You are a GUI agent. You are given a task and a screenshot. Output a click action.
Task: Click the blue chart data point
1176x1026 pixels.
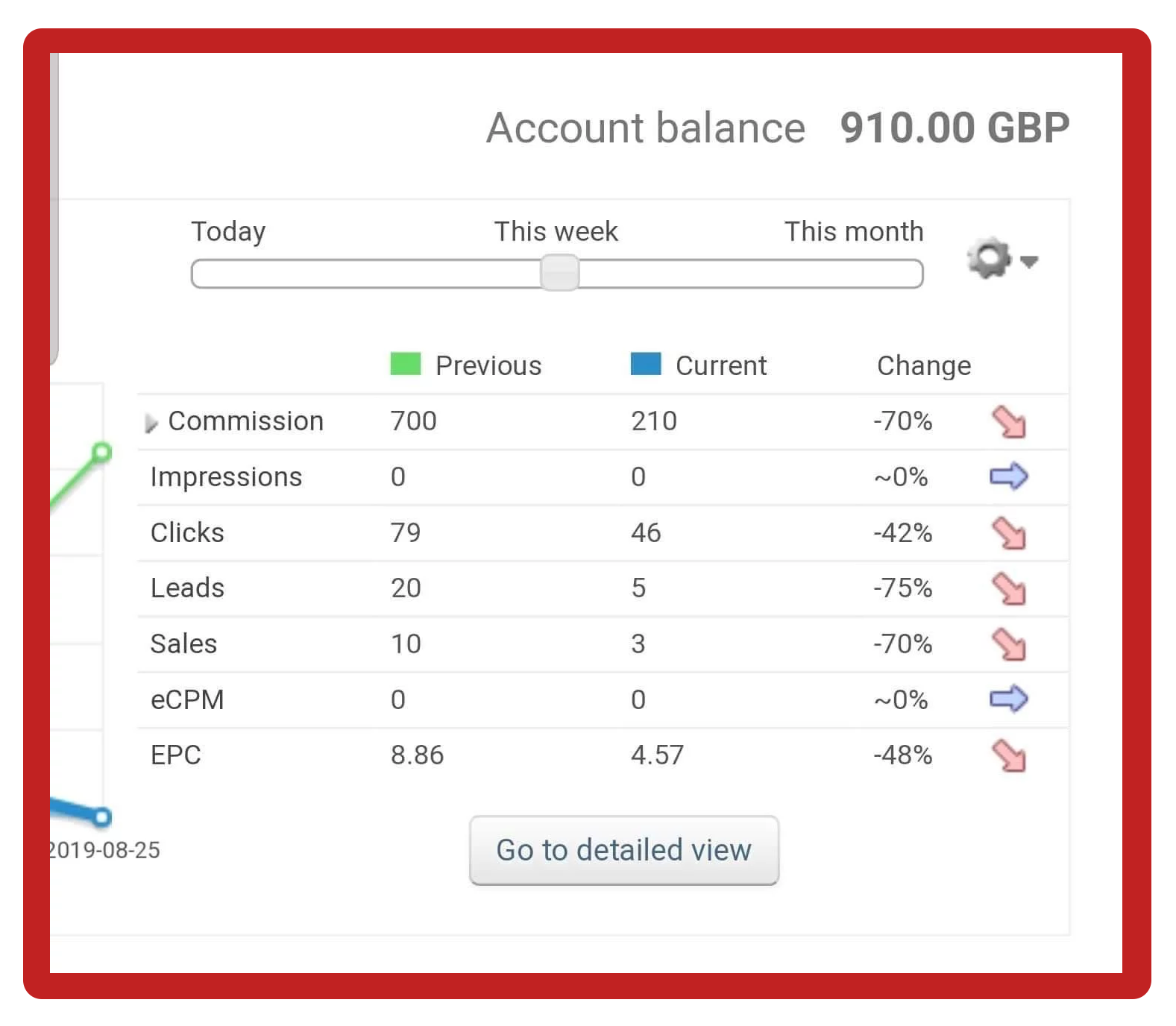[102, 817]
